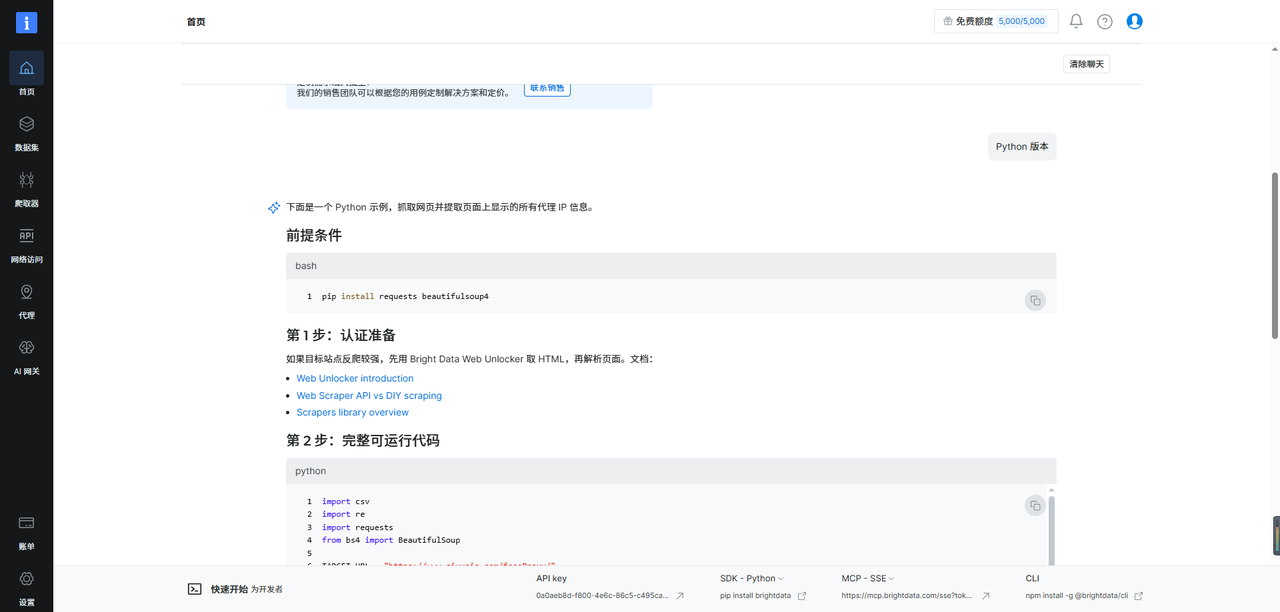Open the notifications bell
This screenshot has width=1280, height=612.
pyautogui.click(x=1076, y=21)
